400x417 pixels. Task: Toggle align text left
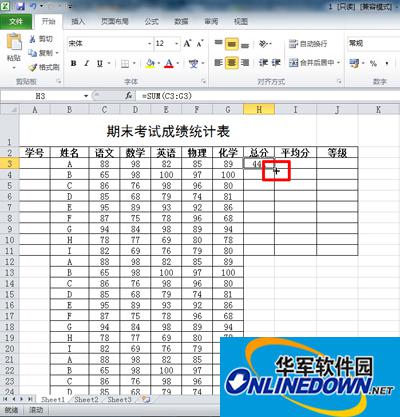click(218, 63)
